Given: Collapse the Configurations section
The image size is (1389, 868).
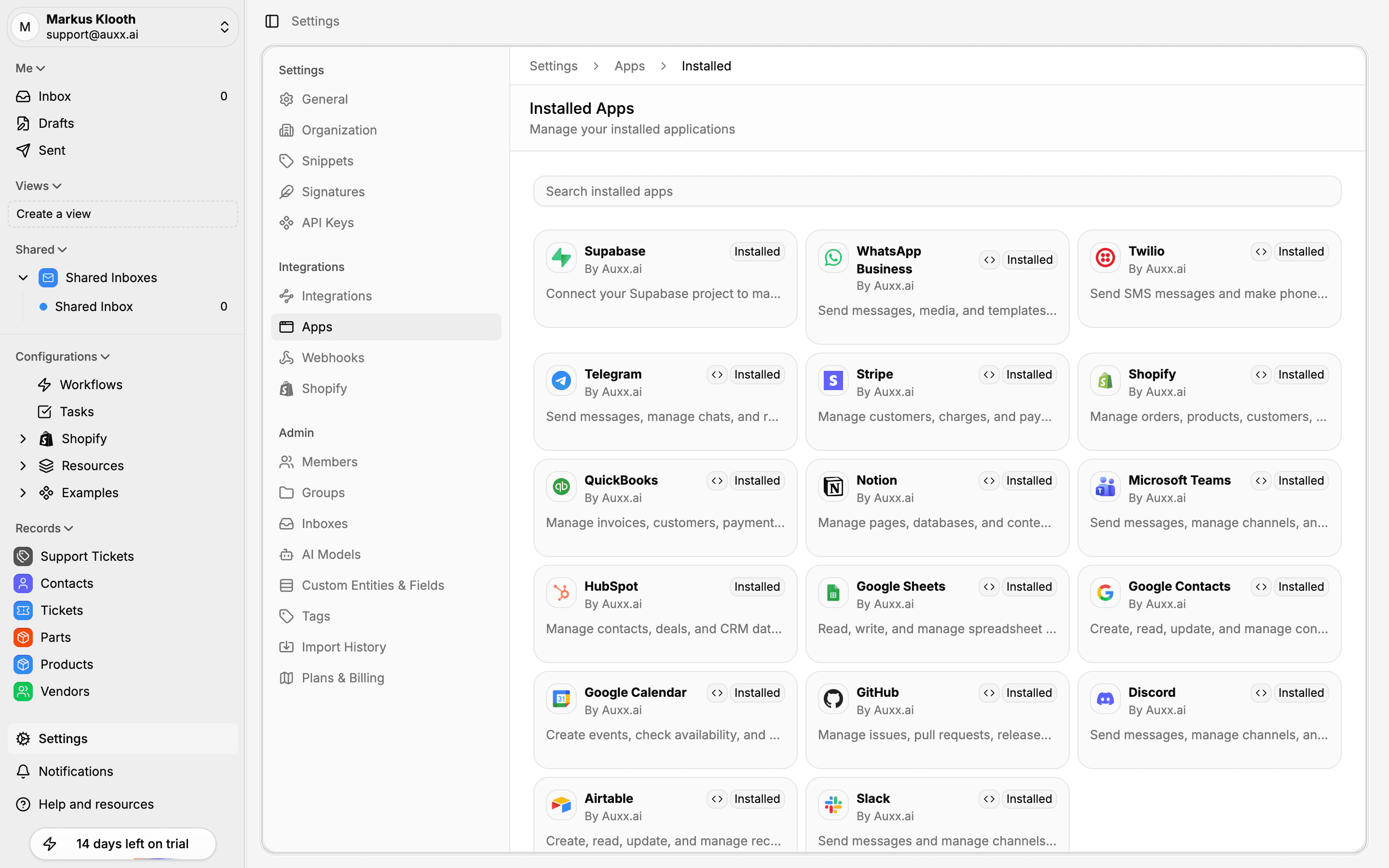Looking at the screenshot, I should [x=62, y=356].
